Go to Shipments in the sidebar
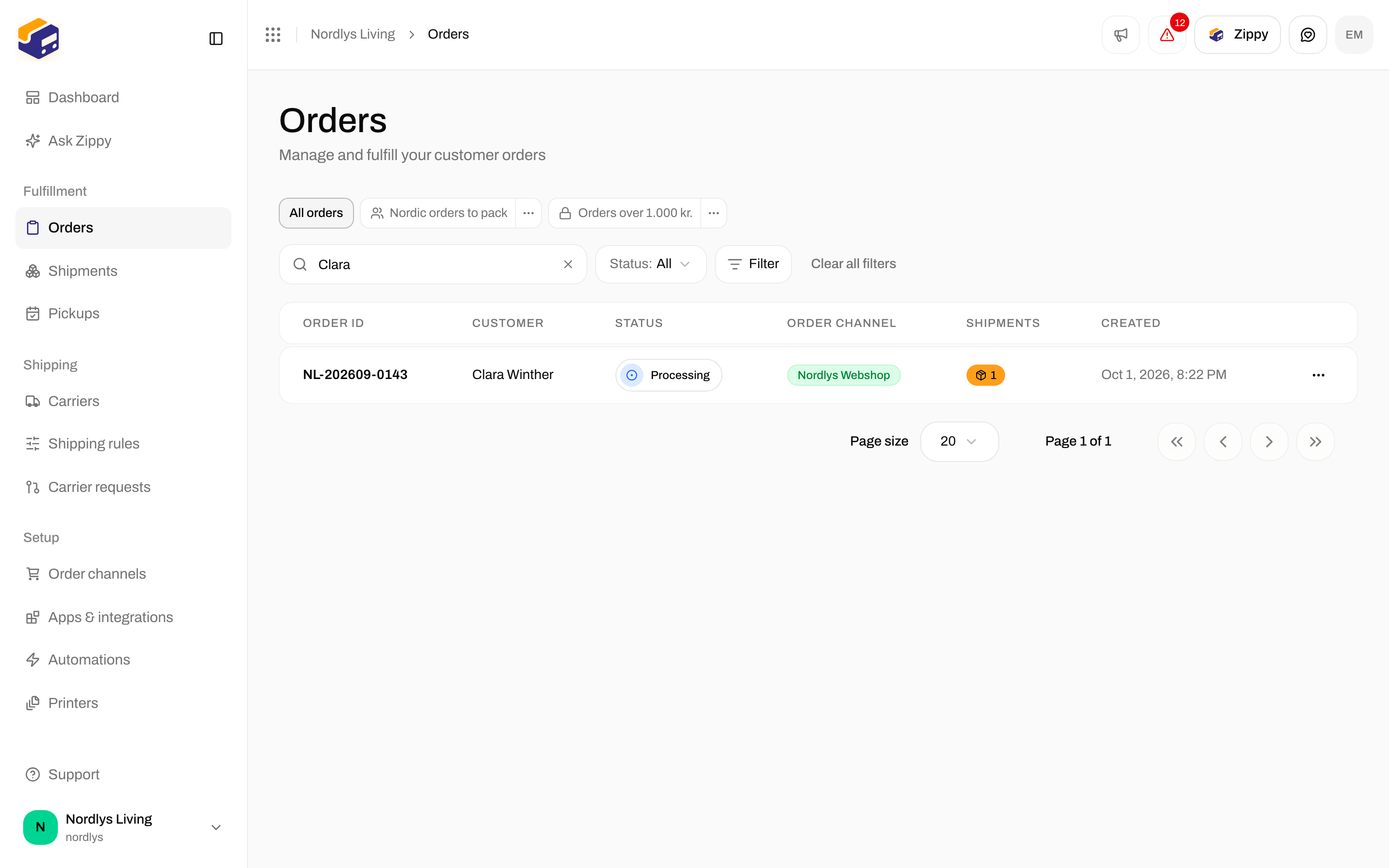Image resolution: width=1389 pixels, height=868 pixels. point(123,271)
